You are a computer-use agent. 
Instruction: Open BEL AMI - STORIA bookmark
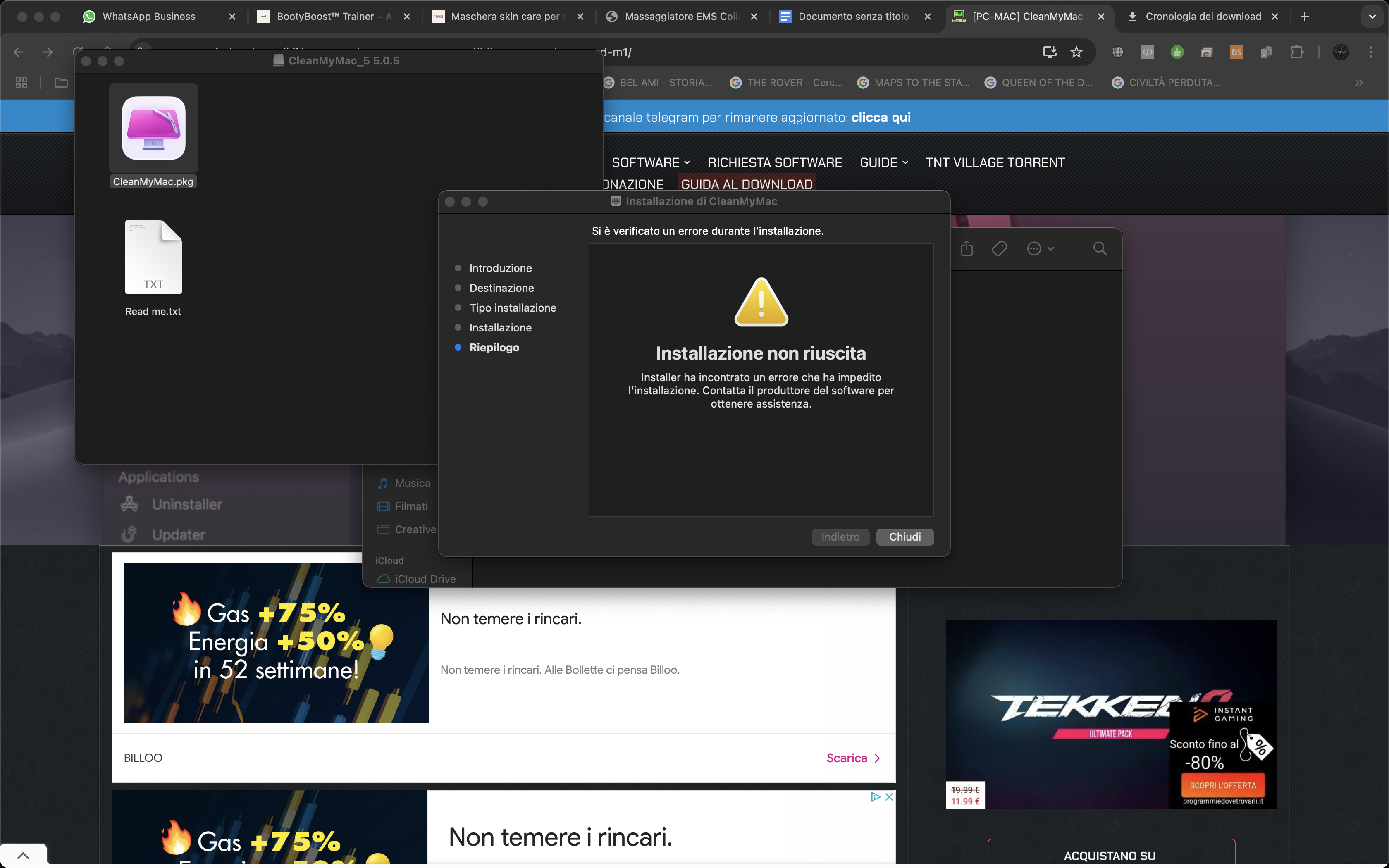point(659,83)
